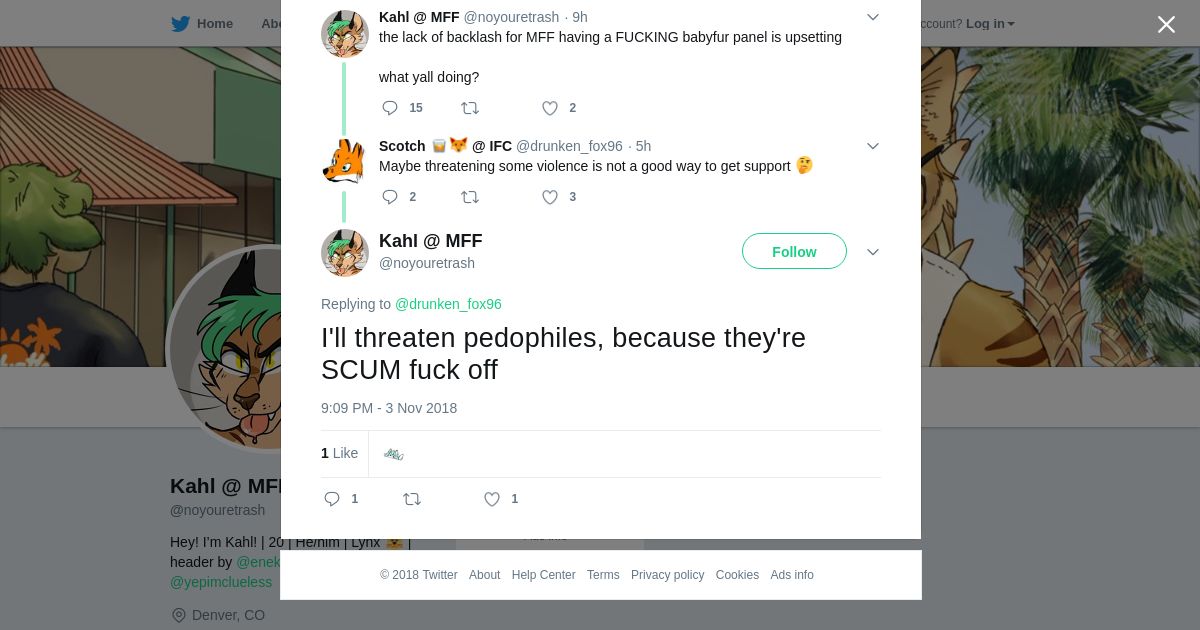Like Kahl's first tweet in thread

tap(549, 108)
